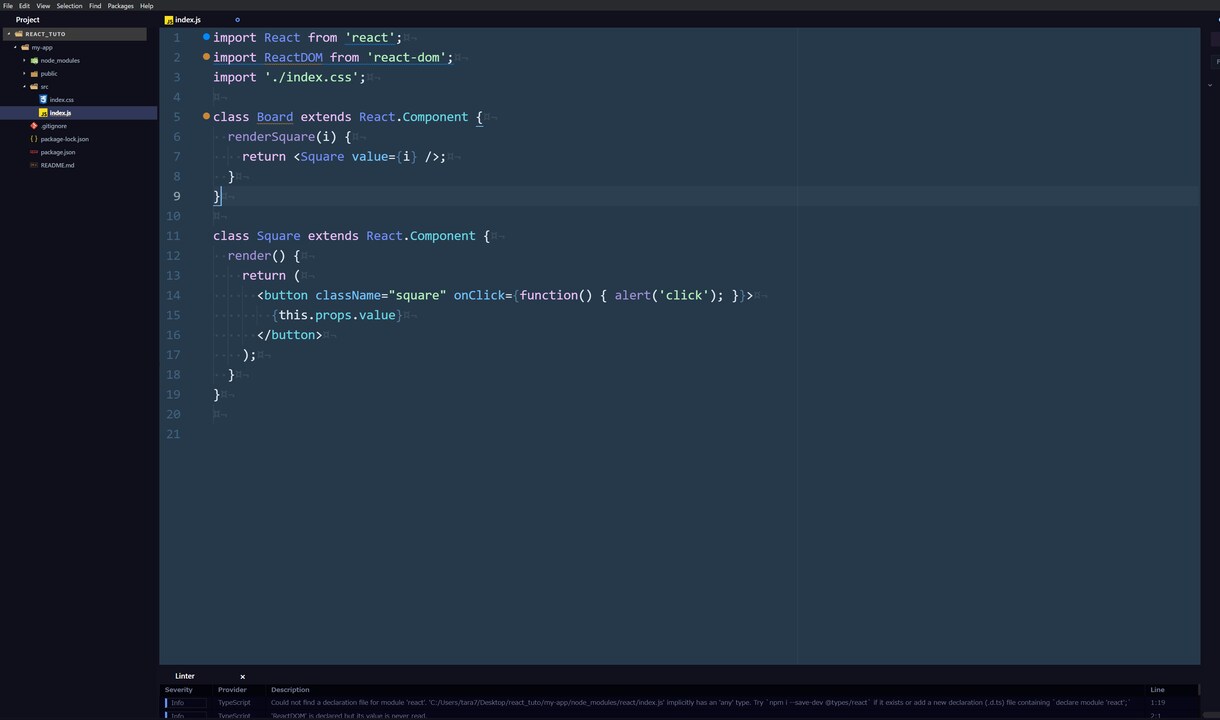Click the my-app folder icon
This screenshot has height=720, width=1220.
(26, 47)
